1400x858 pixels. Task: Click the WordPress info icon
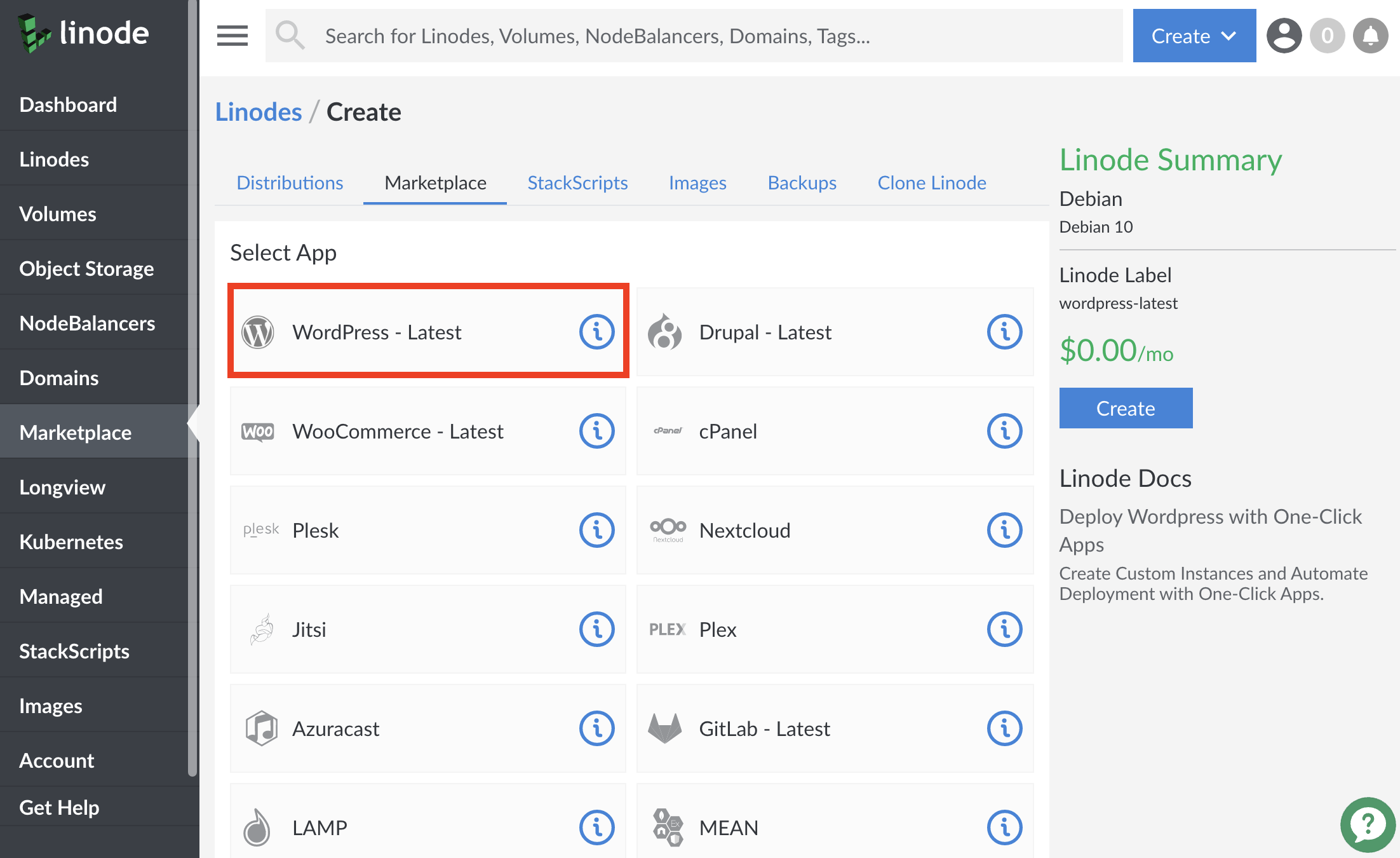596,331
